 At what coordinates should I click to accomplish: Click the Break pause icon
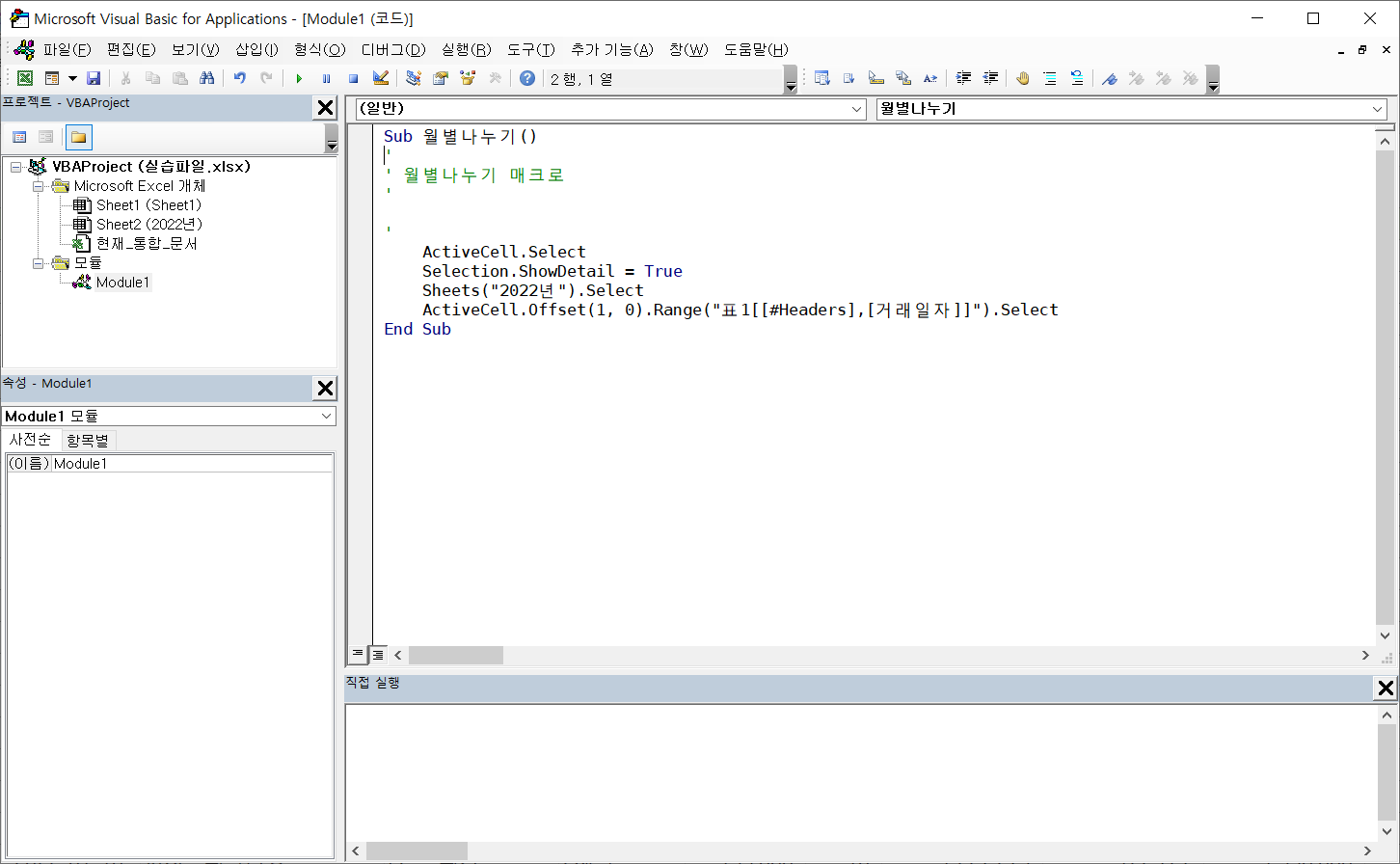point(326,78)
